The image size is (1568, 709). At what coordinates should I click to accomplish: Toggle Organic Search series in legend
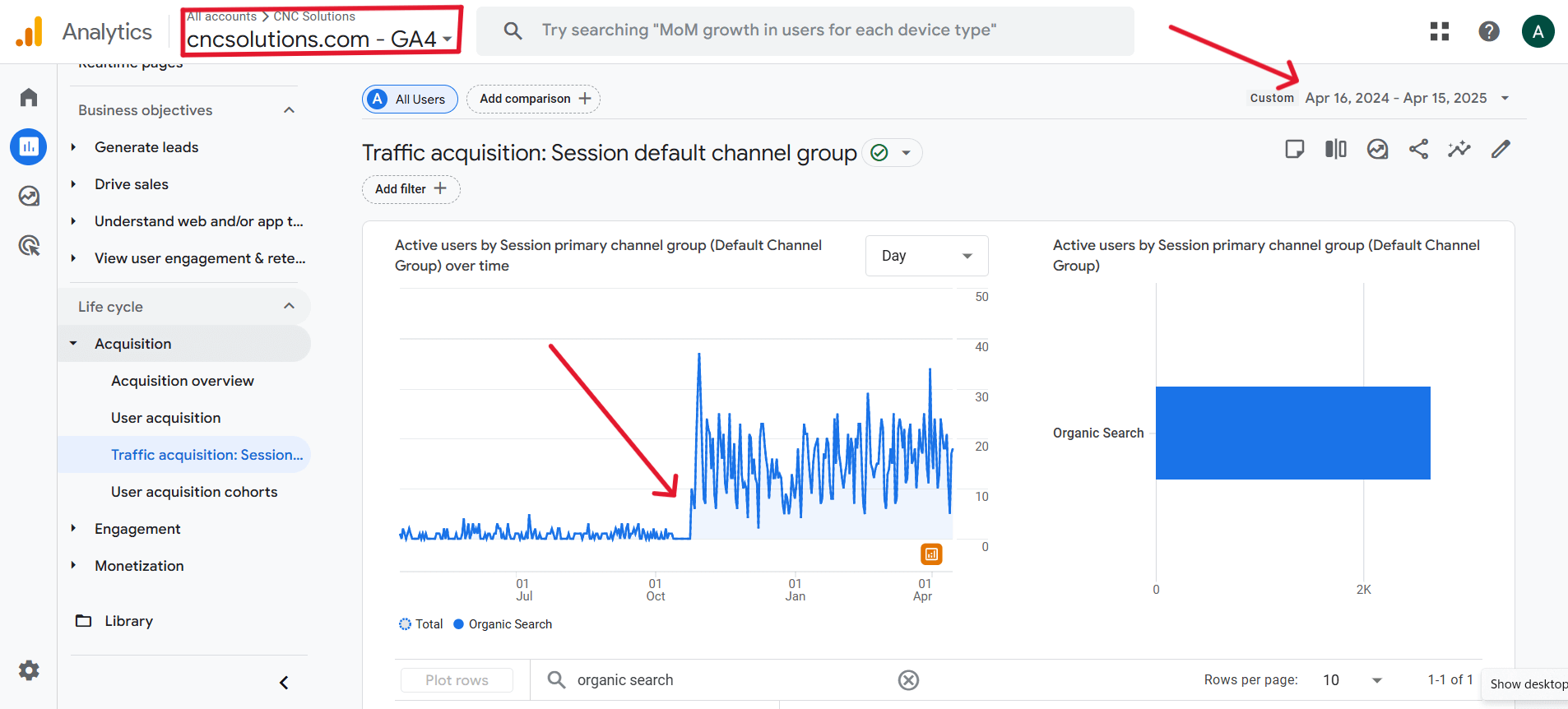pyautogui.click(x=503, y=624)
